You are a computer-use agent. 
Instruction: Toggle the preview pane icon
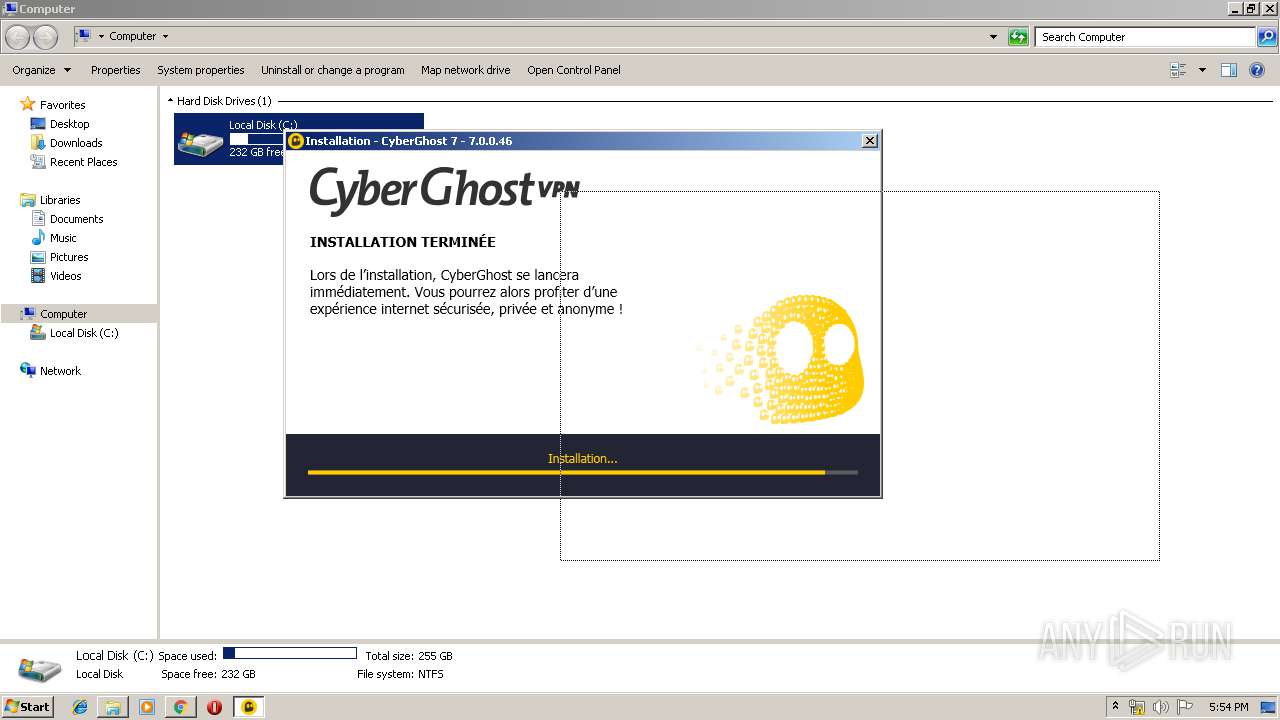click(1229, 70)
